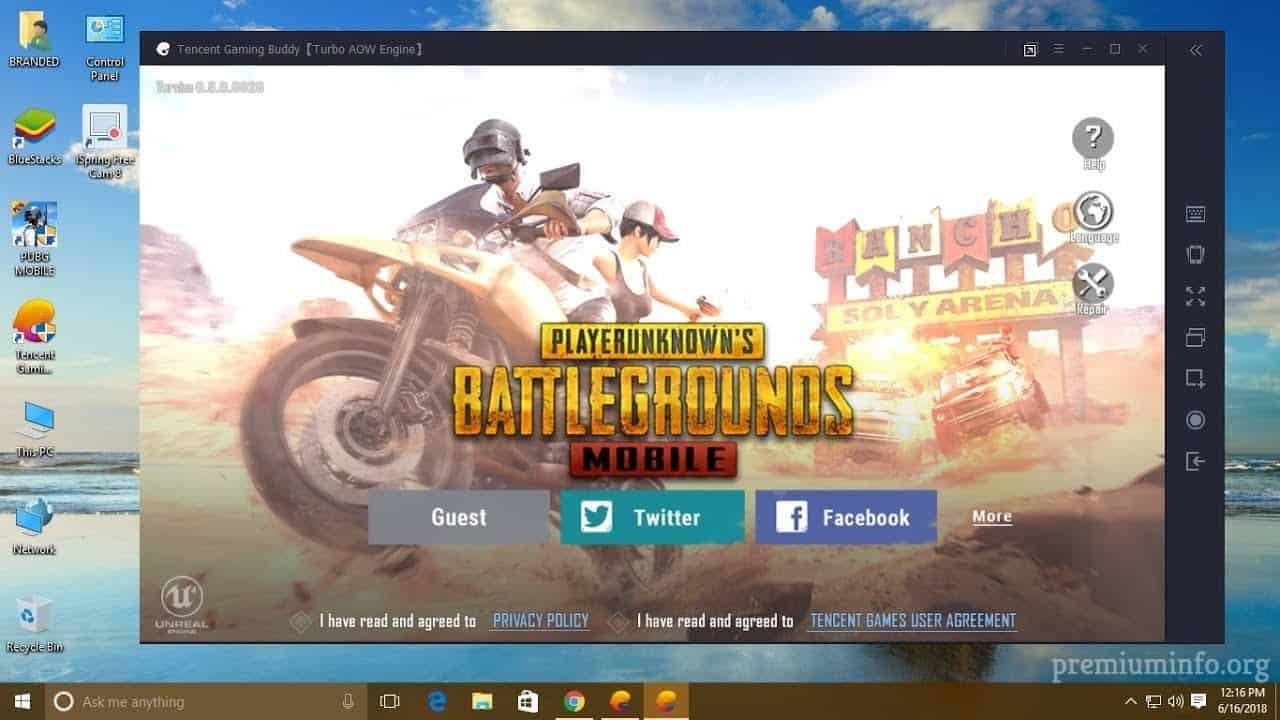The width and height of the screenshot is (1280, 720).
Task: Open the Language globe icon
Action: pos(1093,211)
